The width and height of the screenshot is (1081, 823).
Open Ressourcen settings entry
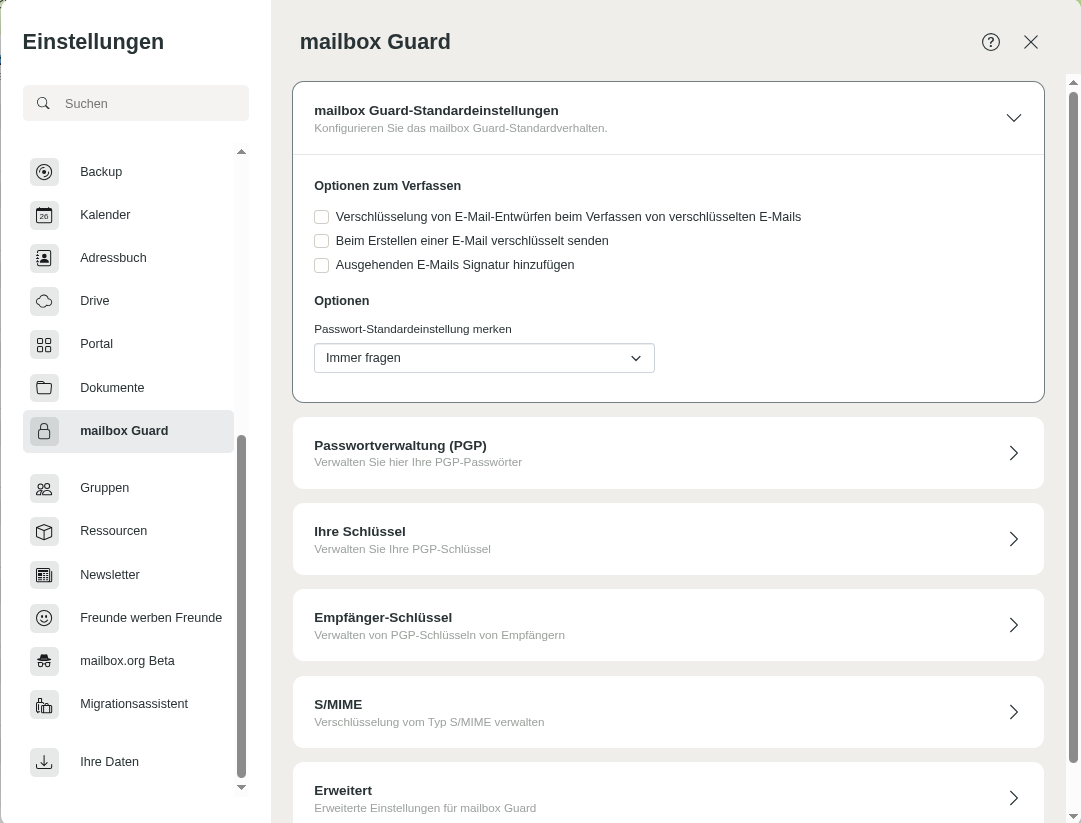pos(128,531)
